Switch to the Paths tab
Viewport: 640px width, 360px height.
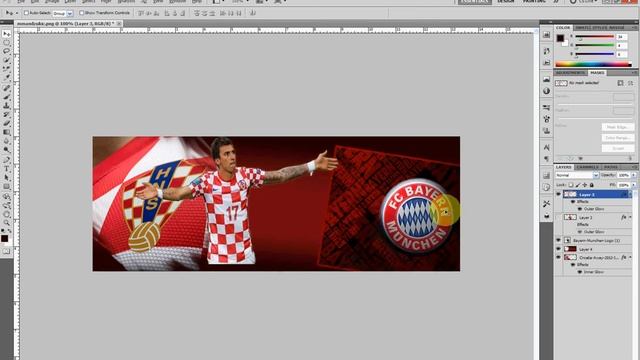pos(611,167)
